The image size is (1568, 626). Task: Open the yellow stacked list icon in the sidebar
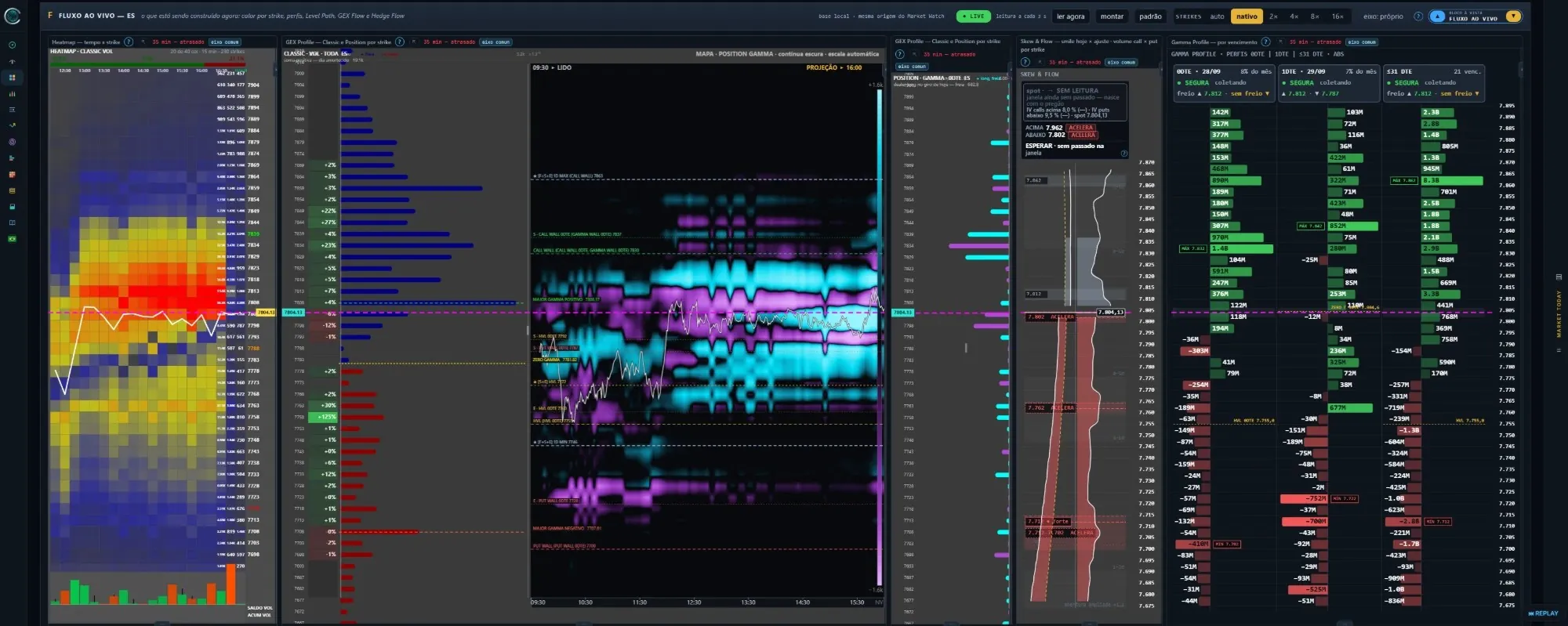[12, 190]
